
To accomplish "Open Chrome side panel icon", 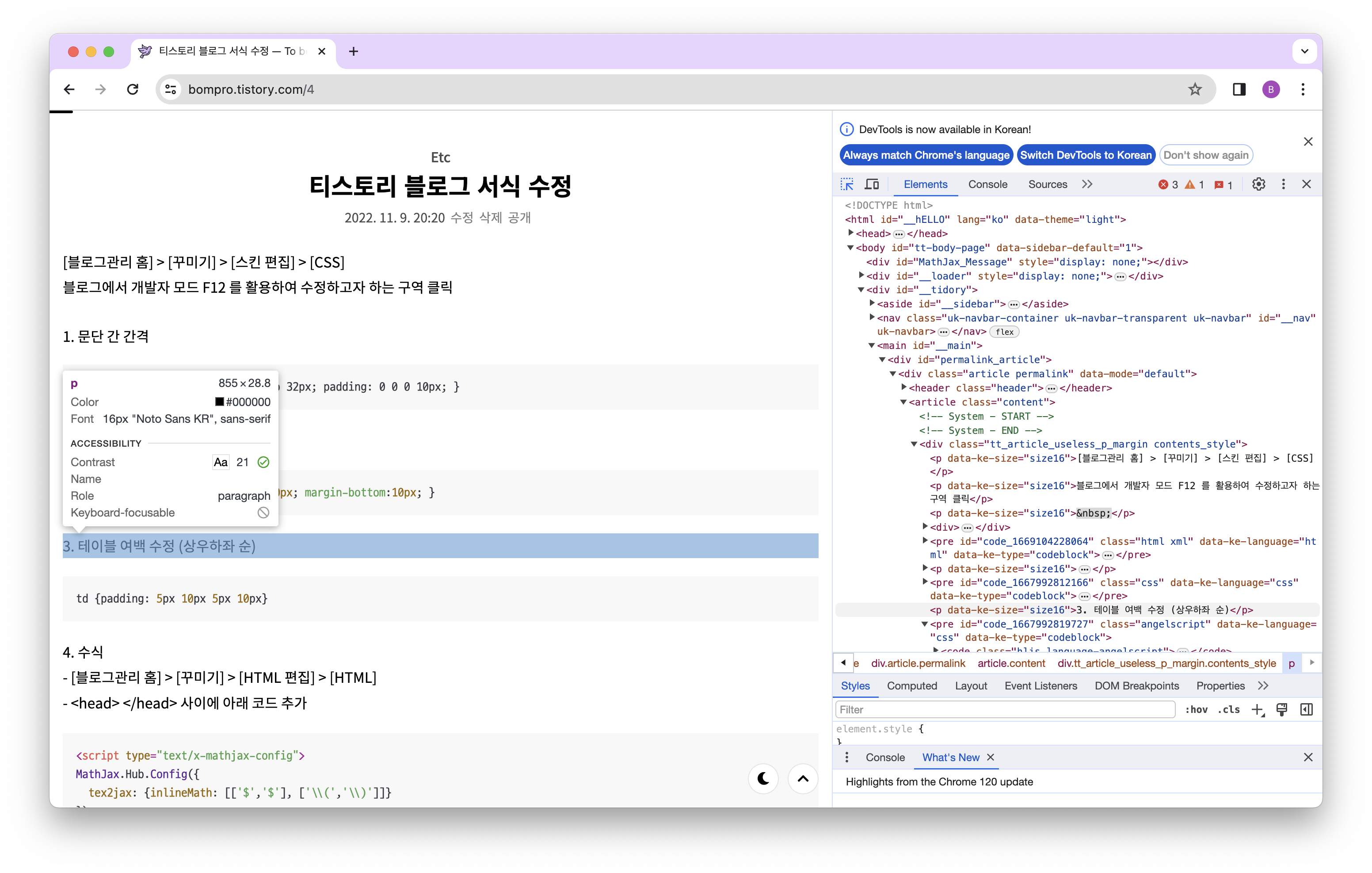I will pyautogui.click(x=1239, y=89).
